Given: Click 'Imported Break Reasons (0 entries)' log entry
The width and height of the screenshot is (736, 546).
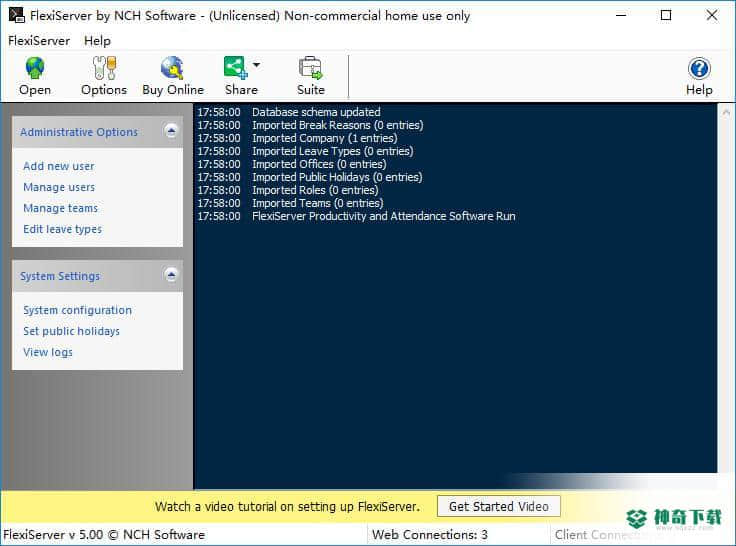Looking at the screenshot, I should tap(337, 125).
